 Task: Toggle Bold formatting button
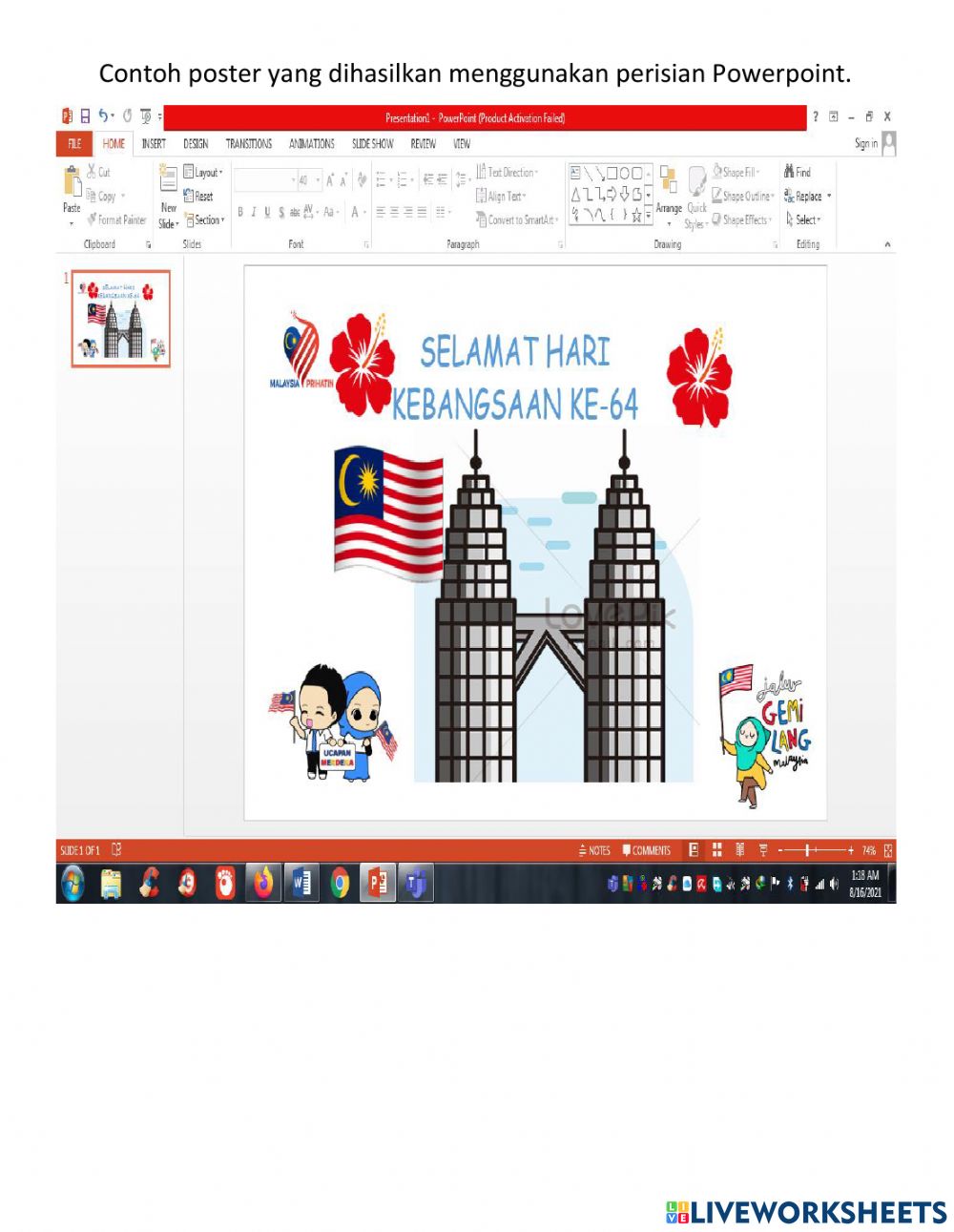pyautogui.click(x=240, y=212)
